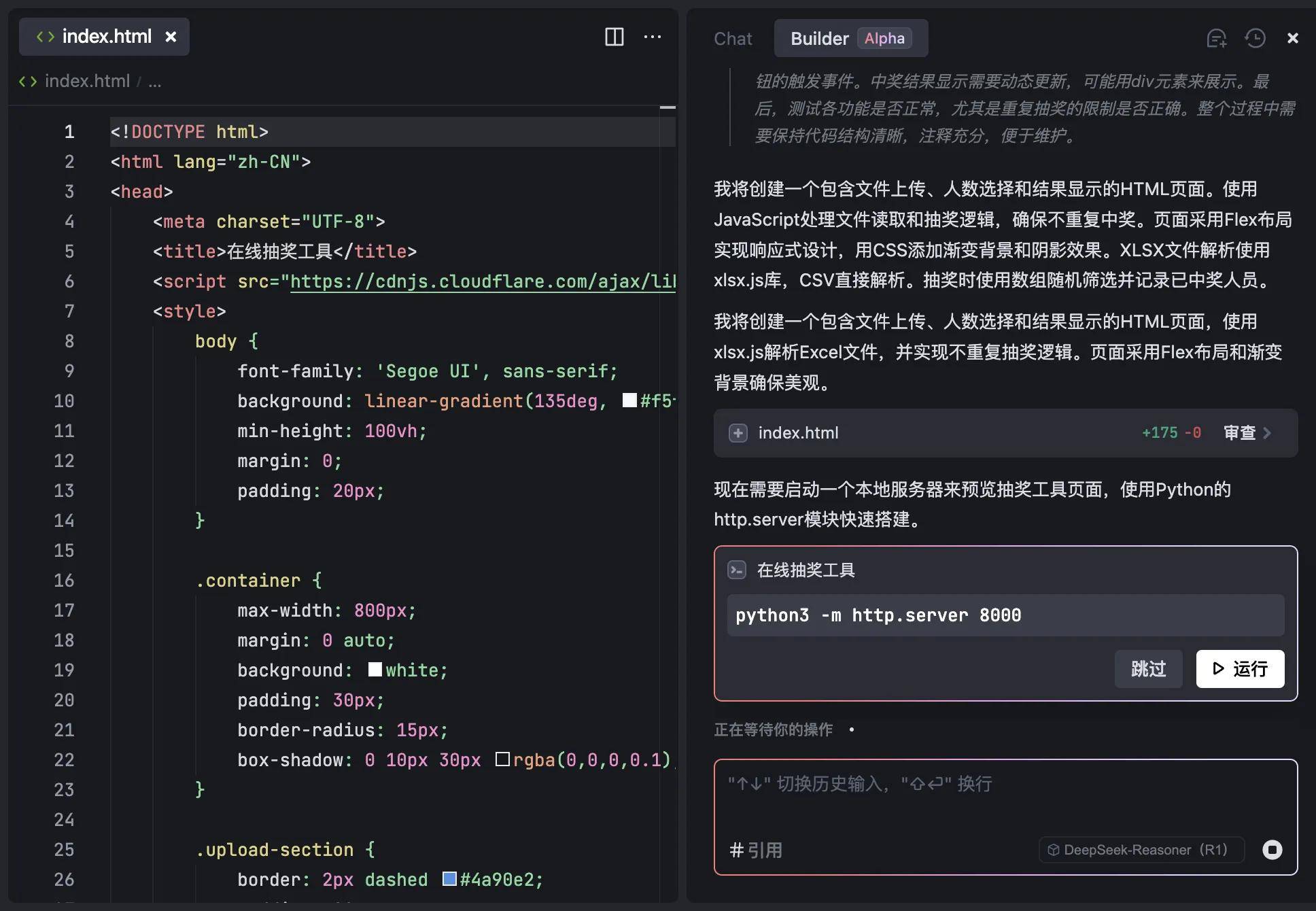Expand the 审查 review for index.html changes
This screenshot has height=911, width=1316.
click(1246, 433)
